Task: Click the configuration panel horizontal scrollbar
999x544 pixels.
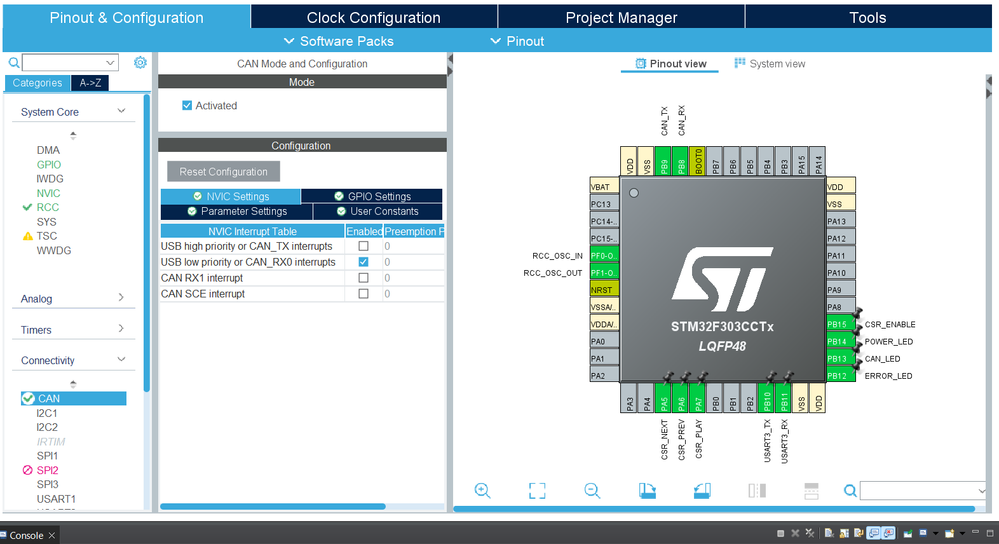Action: (273, 506)
